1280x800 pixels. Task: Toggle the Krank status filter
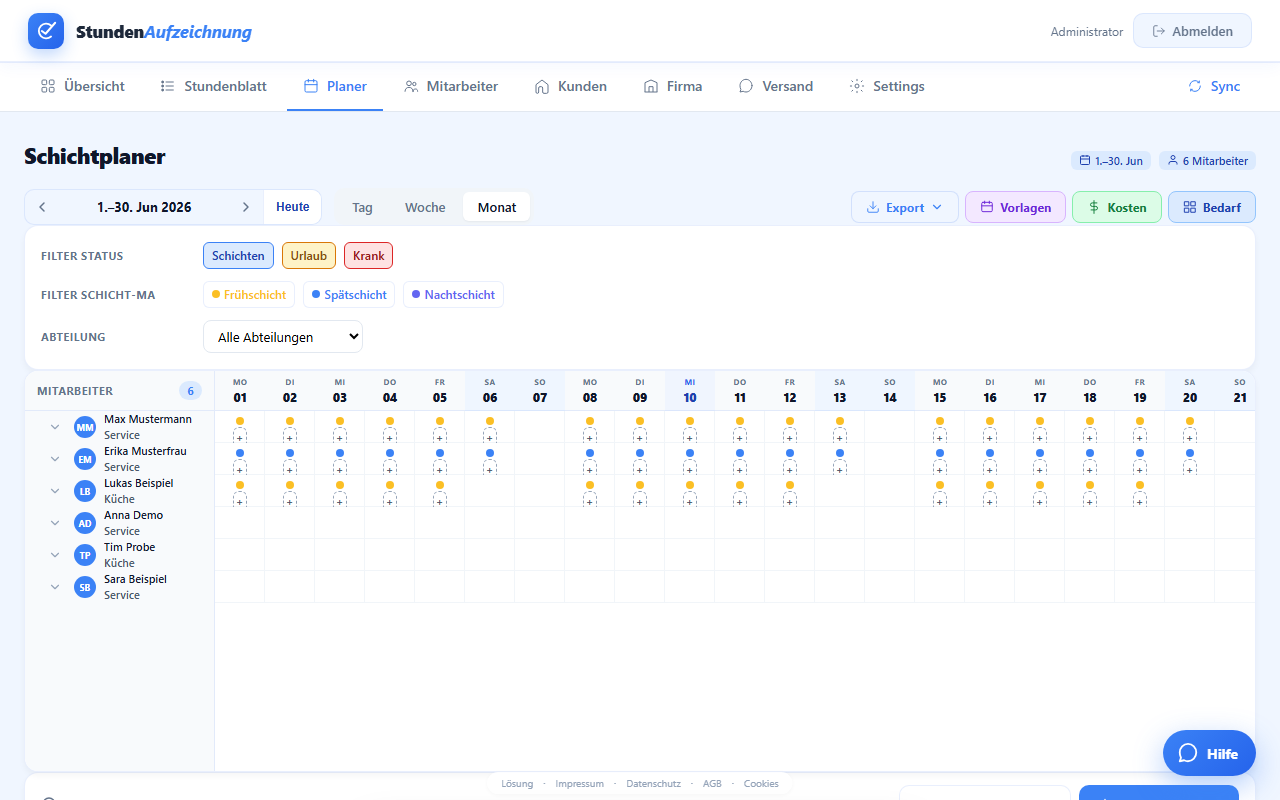pos(368,256)
